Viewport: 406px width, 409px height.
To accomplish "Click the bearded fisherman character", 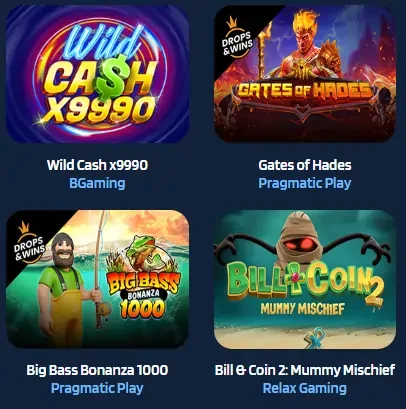I will point(61,287).
